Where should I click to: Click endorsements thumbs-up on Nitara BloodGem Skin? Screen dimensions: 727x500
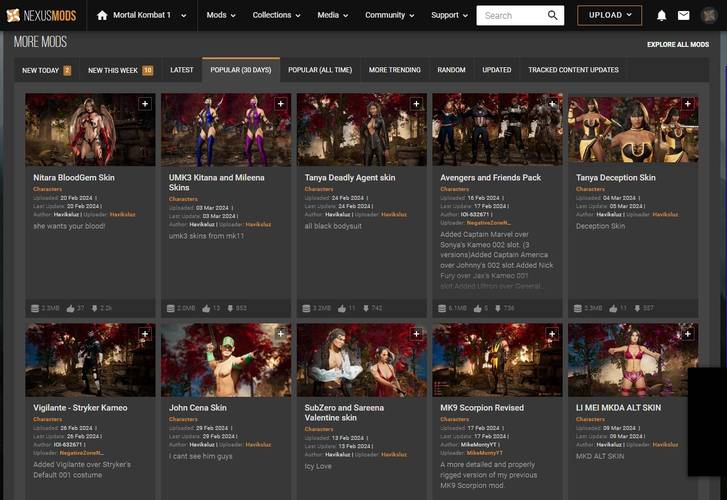tap(70, 308)
